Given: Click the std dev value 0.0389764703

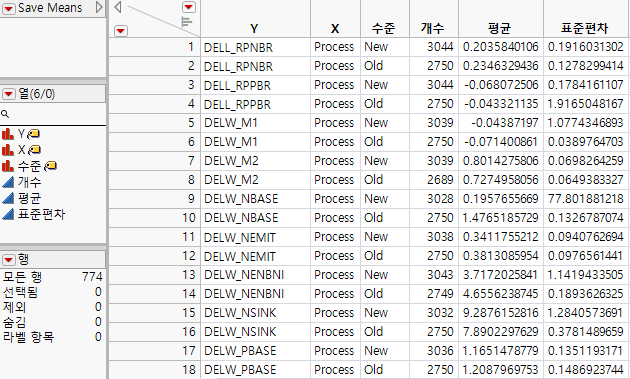Looking at the screenshot, I should pyautogui.click(x=585, y=142).
